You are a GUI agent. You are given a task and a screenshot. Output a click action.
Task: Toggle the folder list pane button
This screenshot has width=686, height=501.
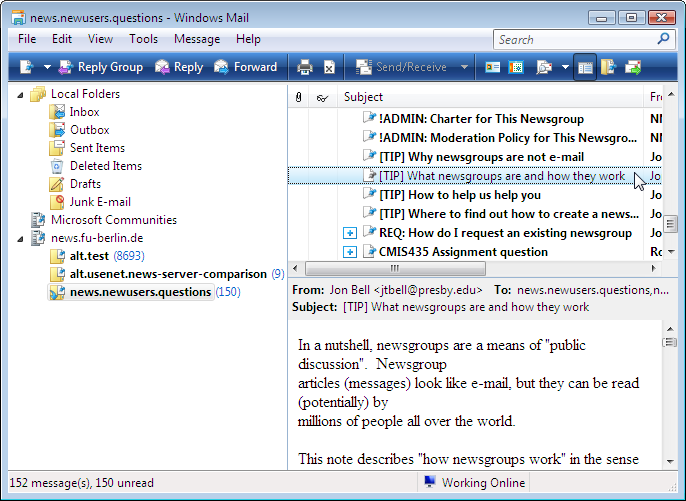click(585, 67)
